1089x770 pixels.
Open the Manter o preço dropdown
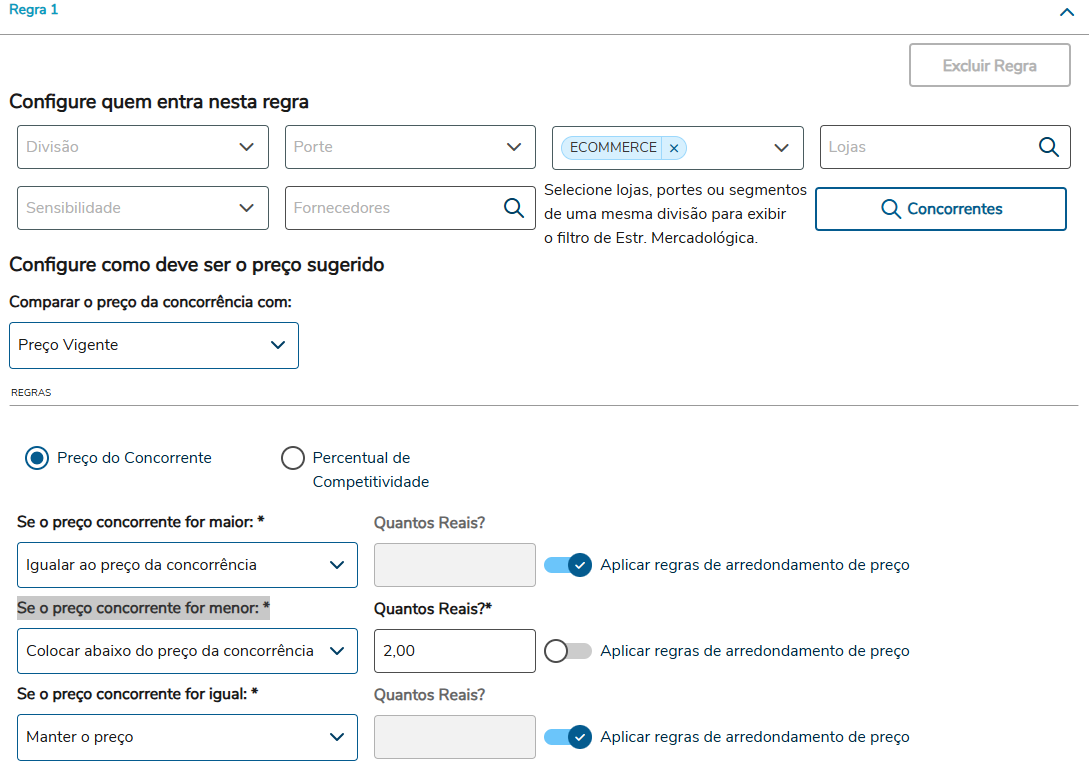[x=188, y=737]
